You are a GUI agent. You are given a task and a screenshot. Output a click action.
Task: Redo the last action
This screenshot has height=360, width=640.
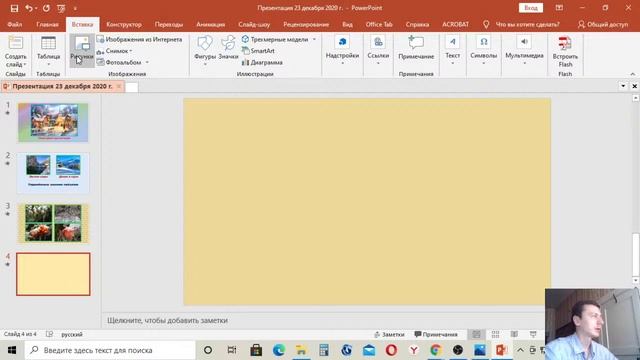pos(46,8)
